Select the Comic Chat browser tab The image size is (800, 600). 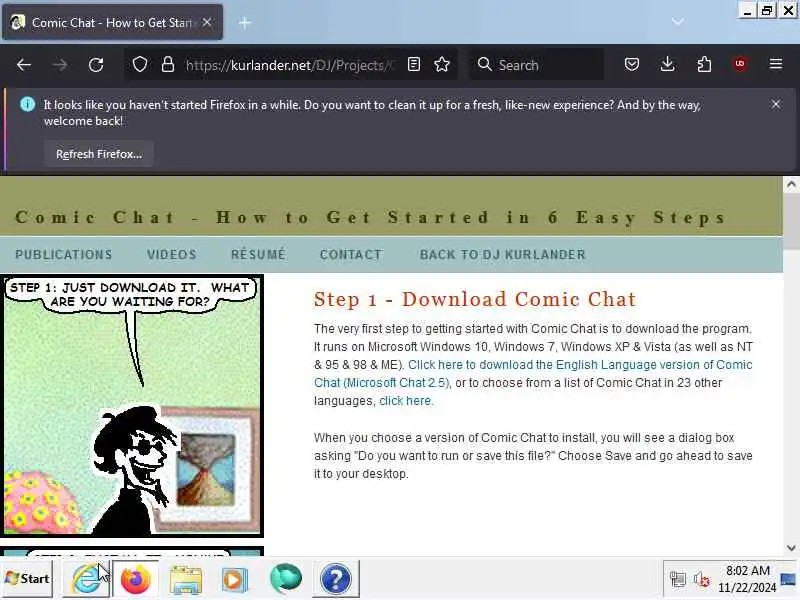pyautogui.click(x=112, y=22)
